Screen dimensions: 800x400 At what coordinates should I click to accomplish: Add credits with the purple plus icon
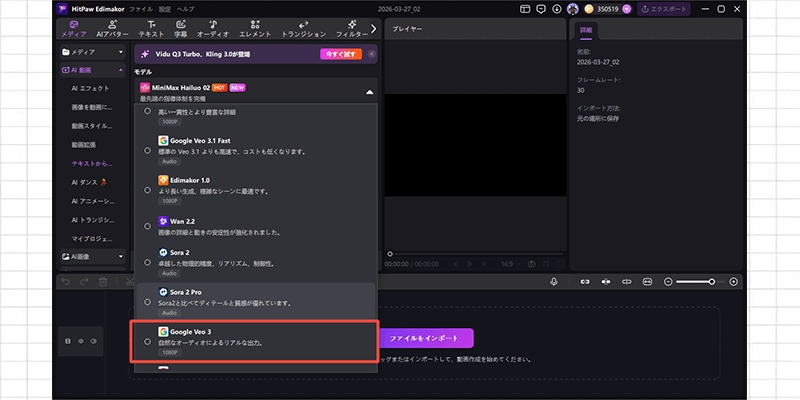627,9
